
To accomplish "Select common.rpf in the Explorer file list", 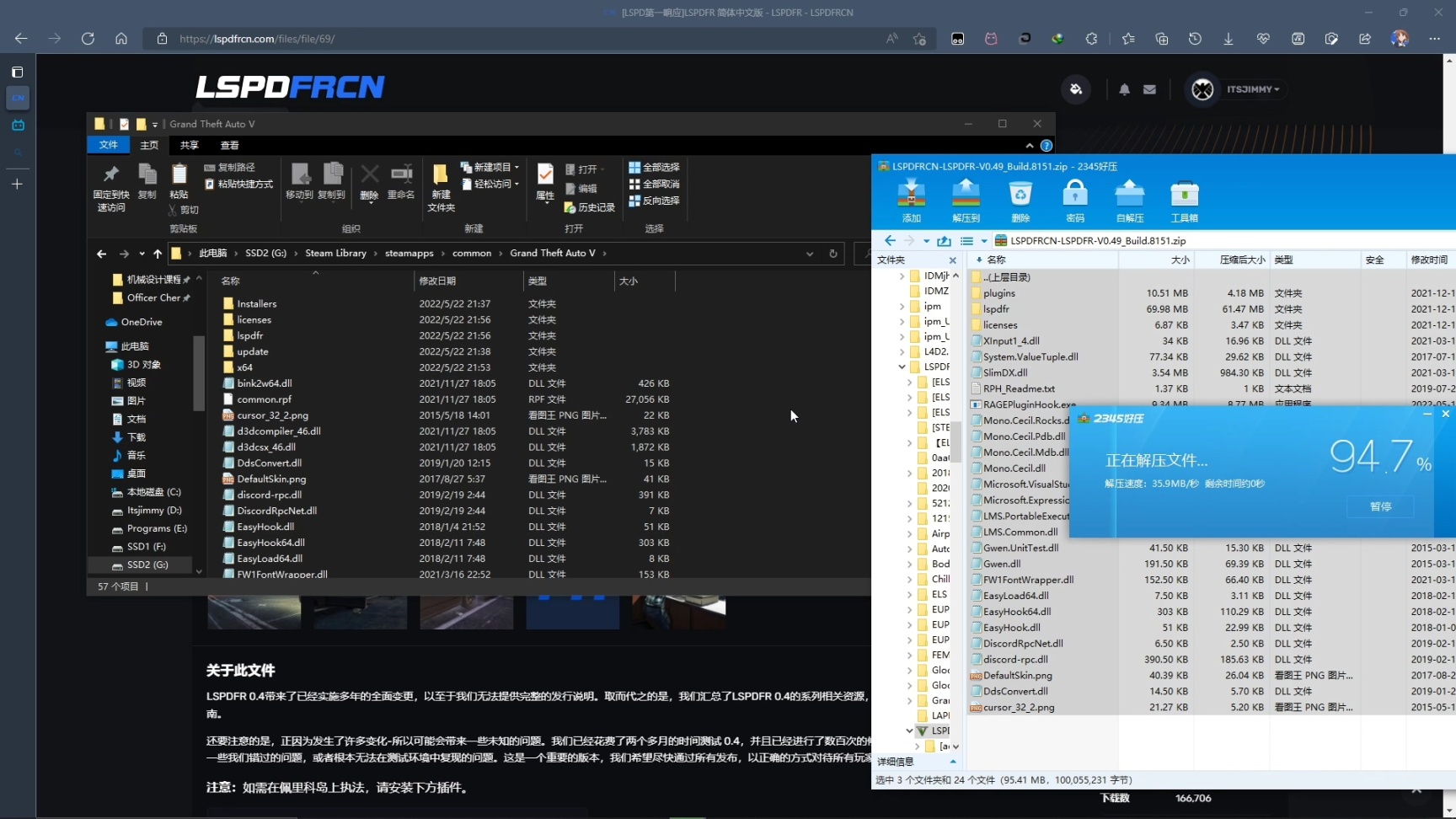I will click(x=264, y=399).
